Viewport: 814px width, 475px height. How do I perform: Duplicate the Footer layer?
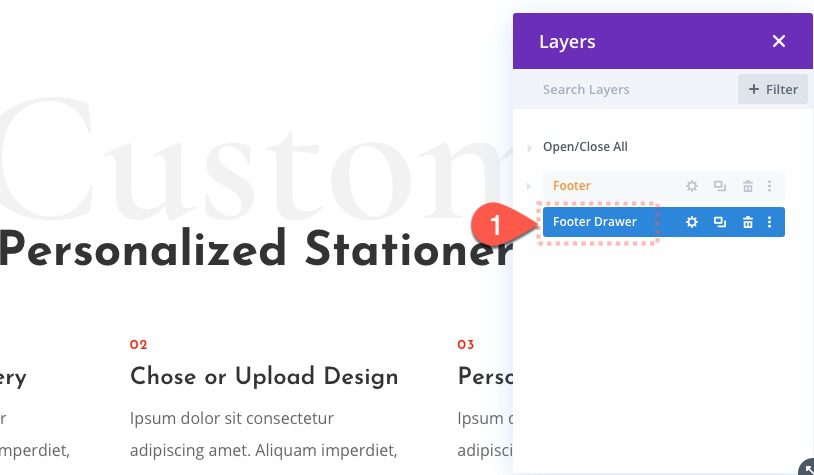pos(719,186)
